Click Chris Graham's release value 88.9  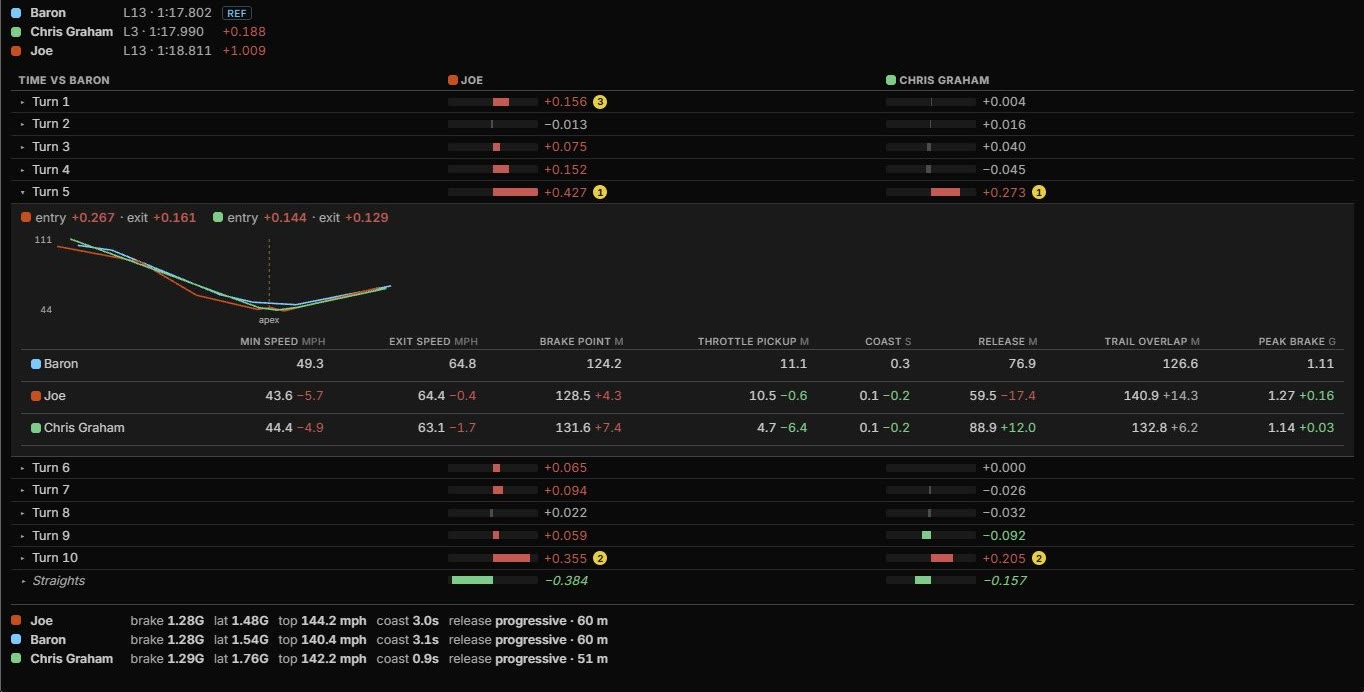click(x=983, y=428)
